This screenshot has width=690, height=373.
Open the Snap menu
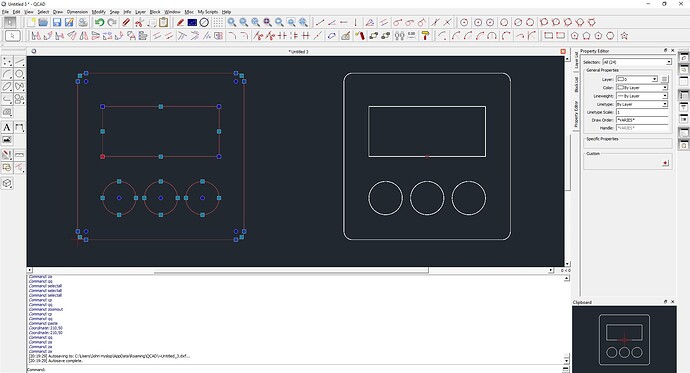(114, 12)
